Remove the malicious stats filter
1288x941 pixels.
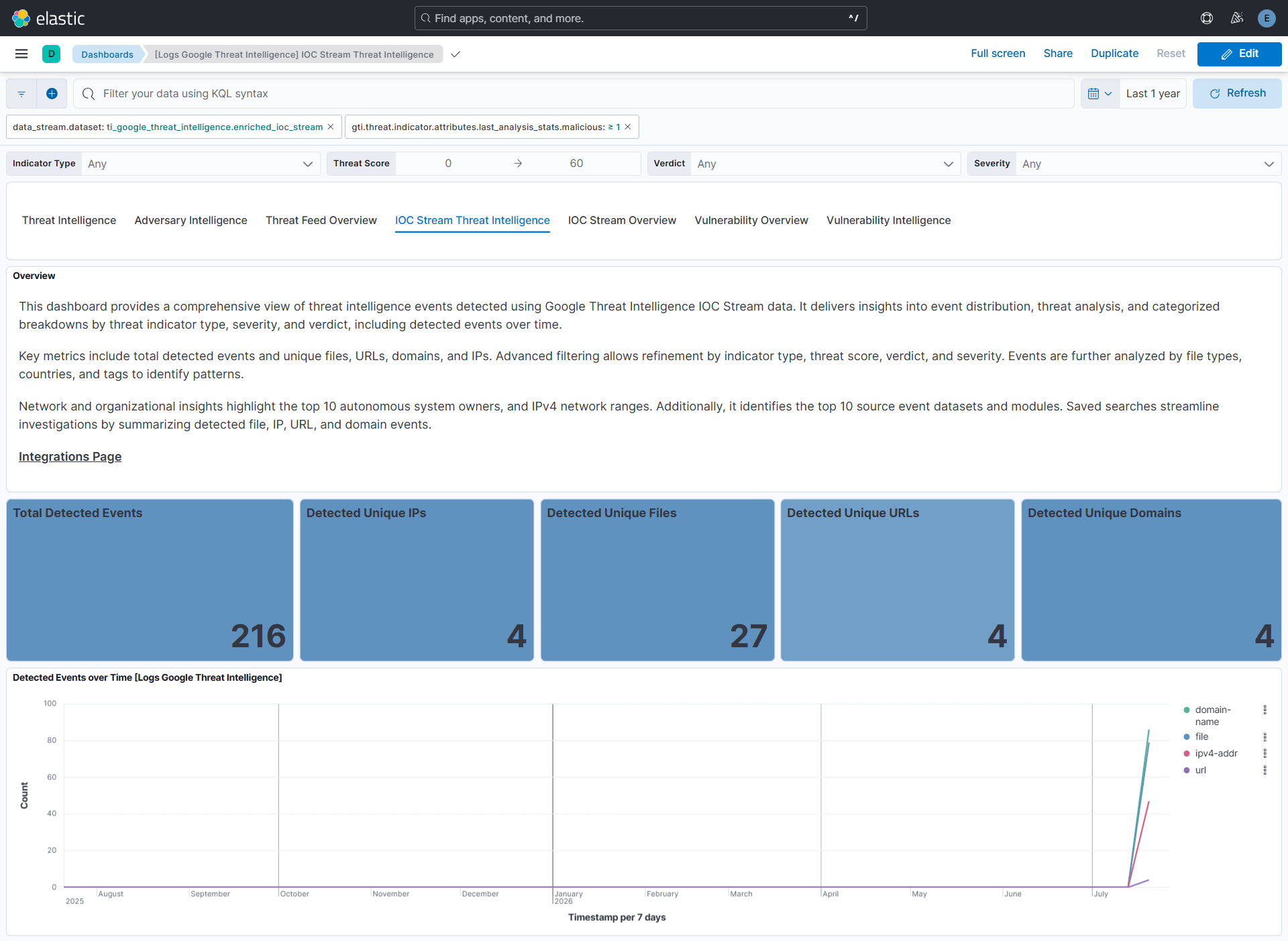[628, 127]
